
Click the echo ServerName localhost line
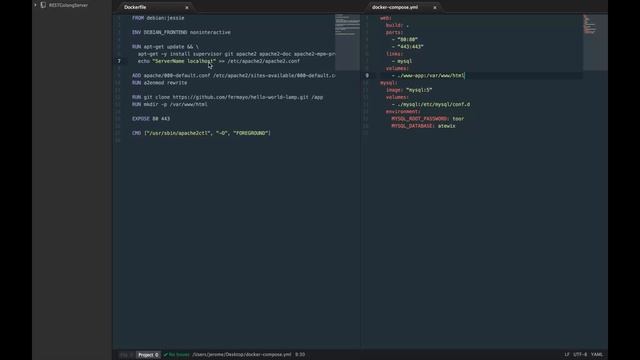click(x=219, y=61)
